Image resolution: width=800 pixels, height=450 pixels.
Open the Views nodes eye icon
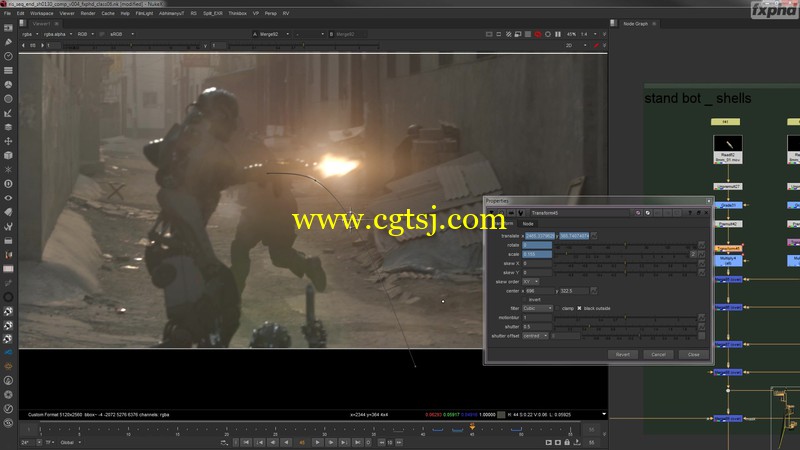tap(8, 198)
